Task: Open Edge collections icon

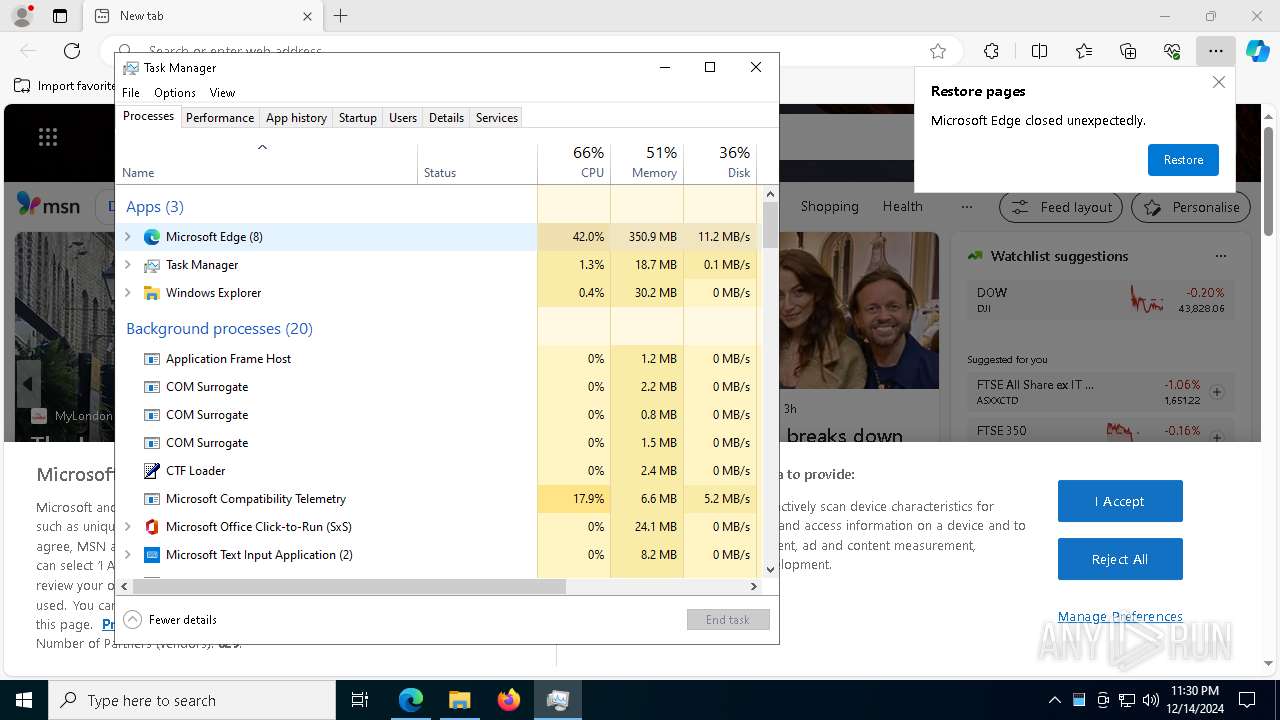Action: [1128, 51]
